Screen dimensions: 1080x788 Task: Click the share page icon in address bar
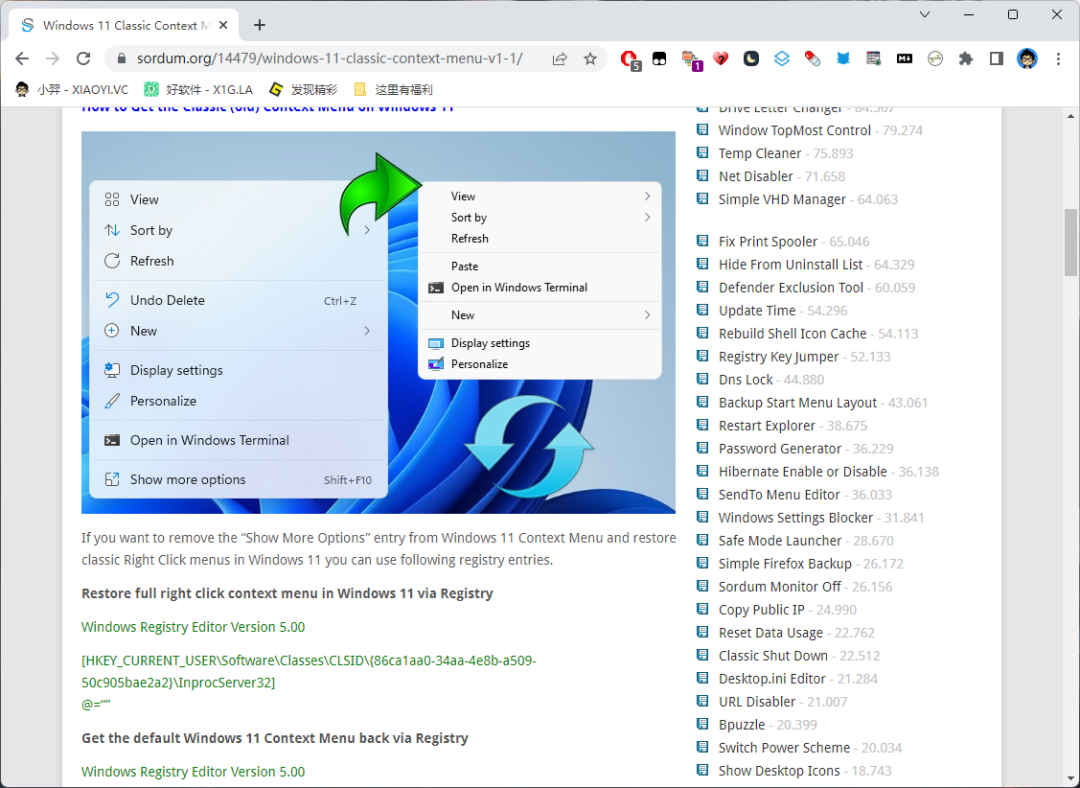[x=560, y=59]
